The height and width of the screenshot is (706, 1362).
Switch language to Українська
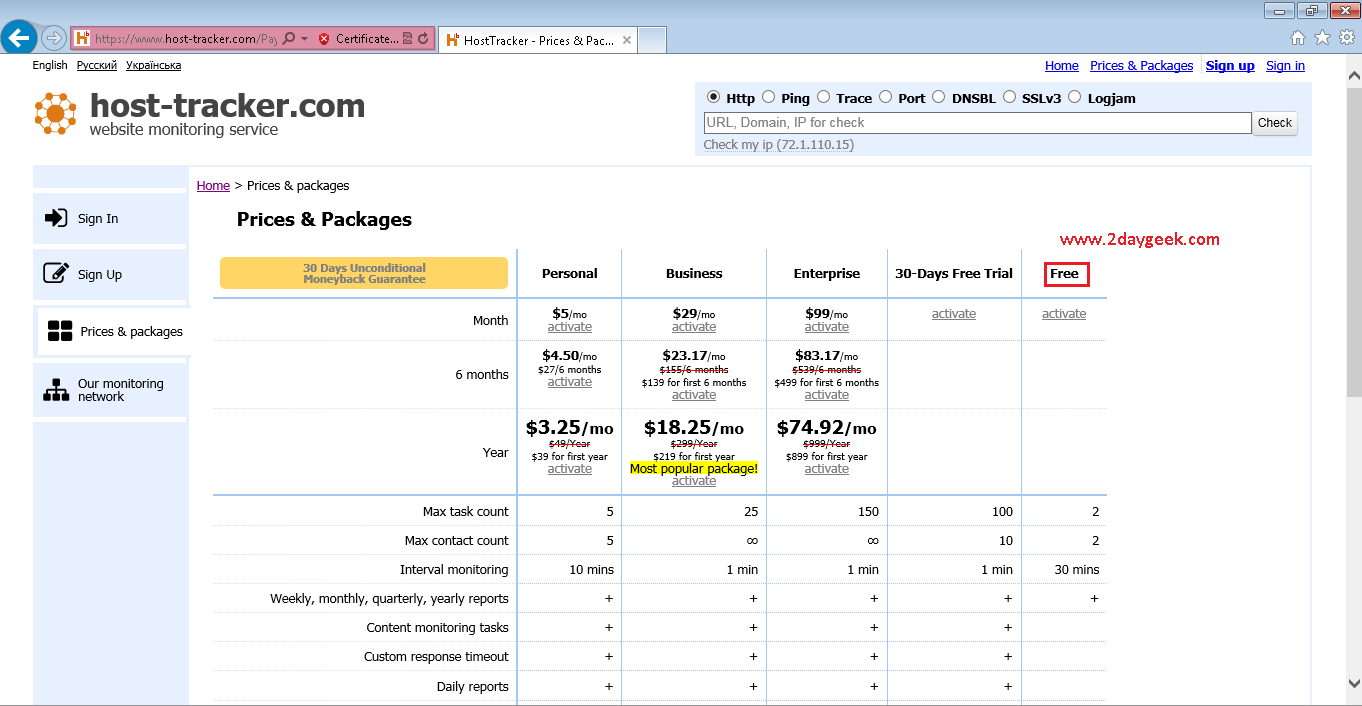(154, 65)
